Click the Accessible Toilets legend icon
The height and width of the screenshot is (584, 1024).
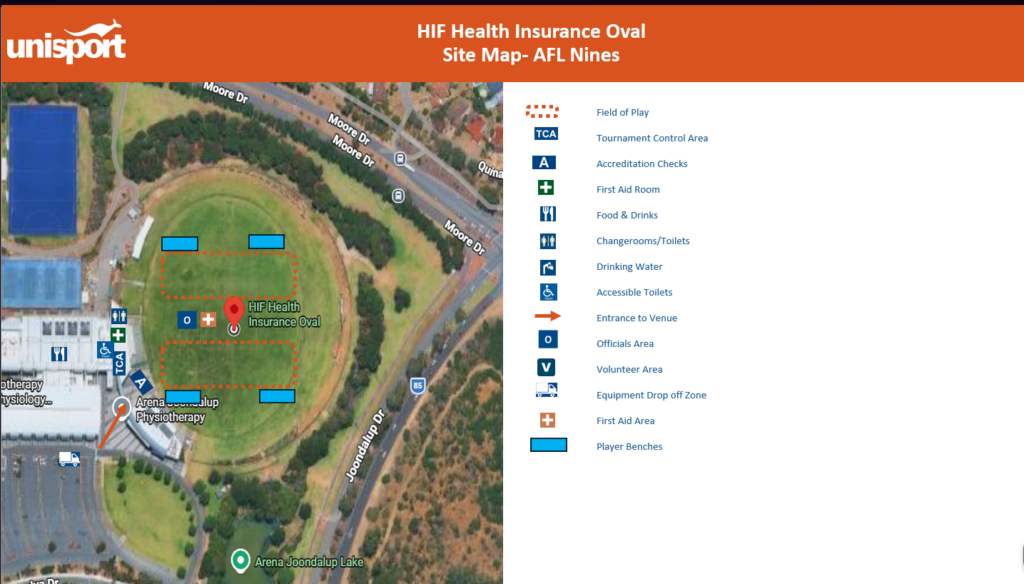(548, 292)
